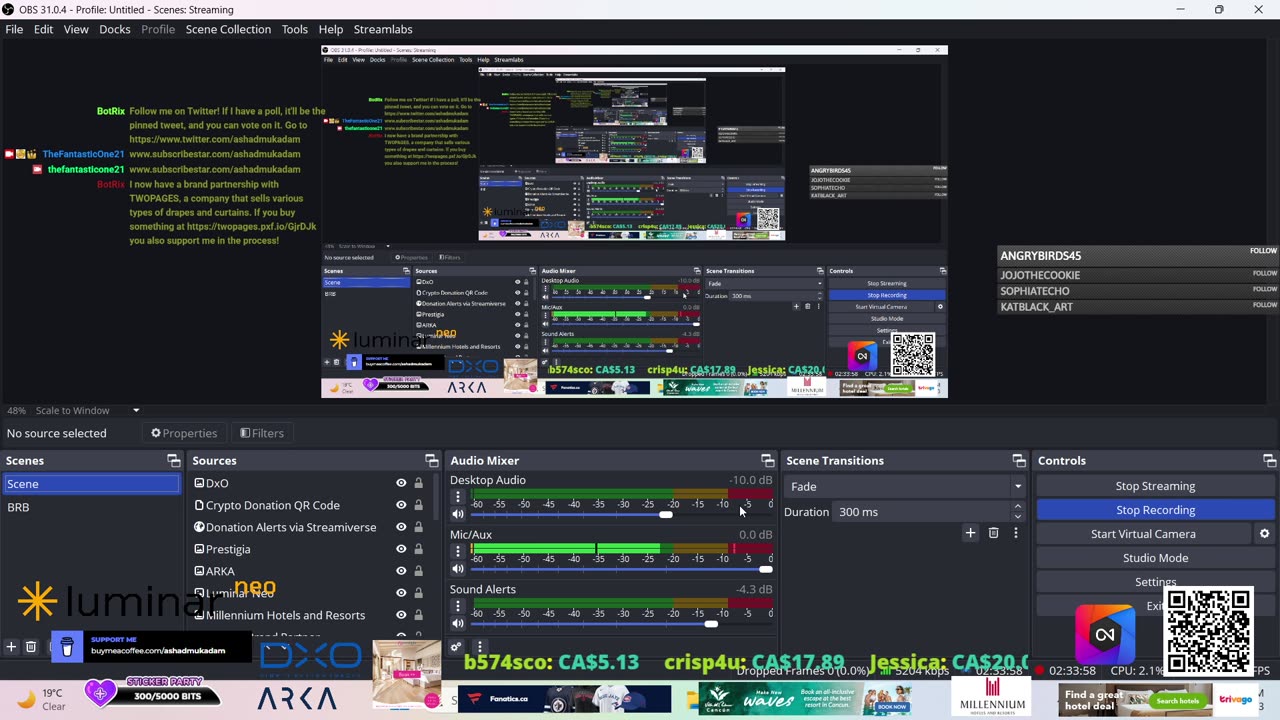Image resolution: width=1280 pixels, height=720 pixels.
Task: Open OBS Settings button
Action: [1155, 582]
